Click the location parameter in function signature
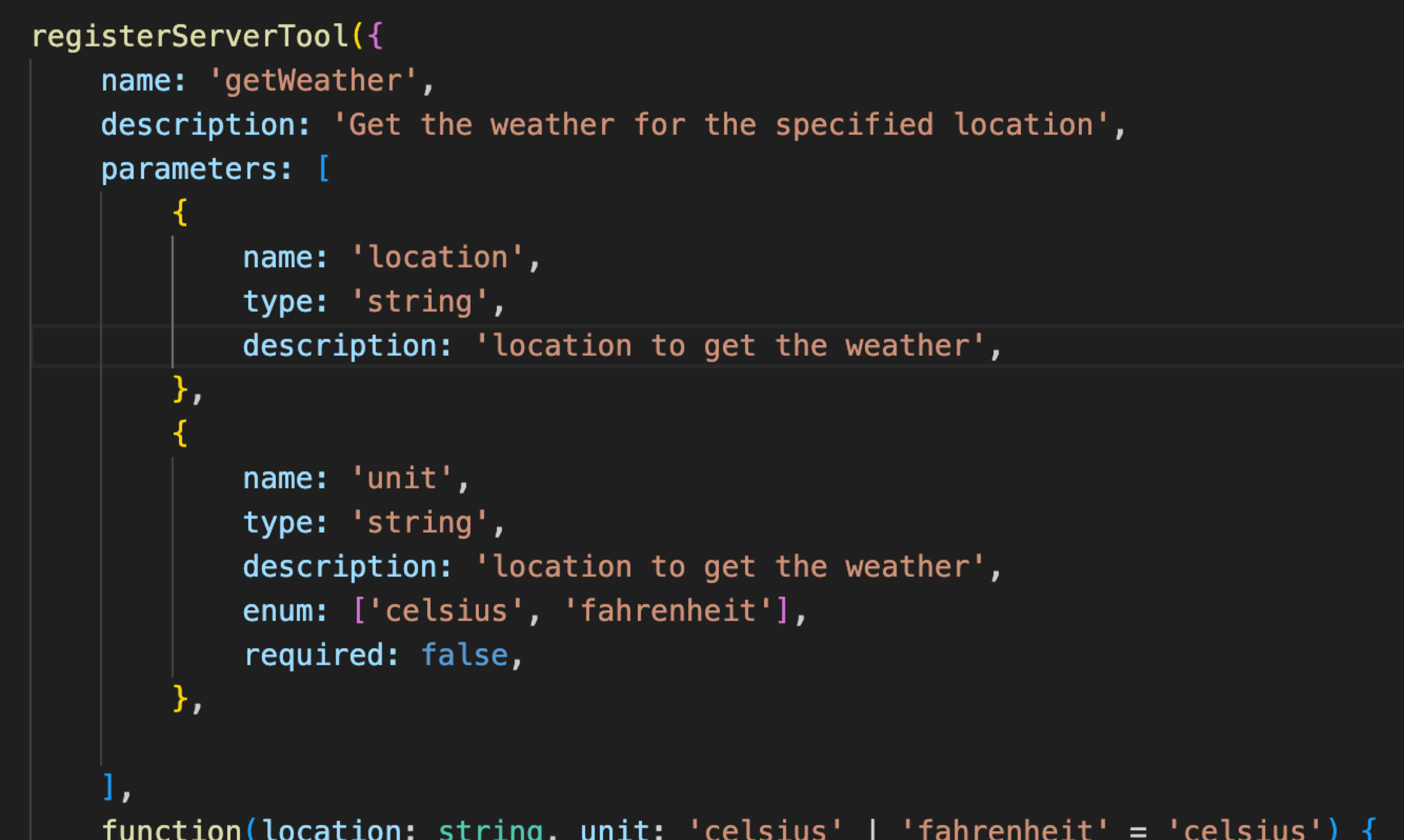The height and width of the screenshot is (840, 1404). [x=331, y=830]
